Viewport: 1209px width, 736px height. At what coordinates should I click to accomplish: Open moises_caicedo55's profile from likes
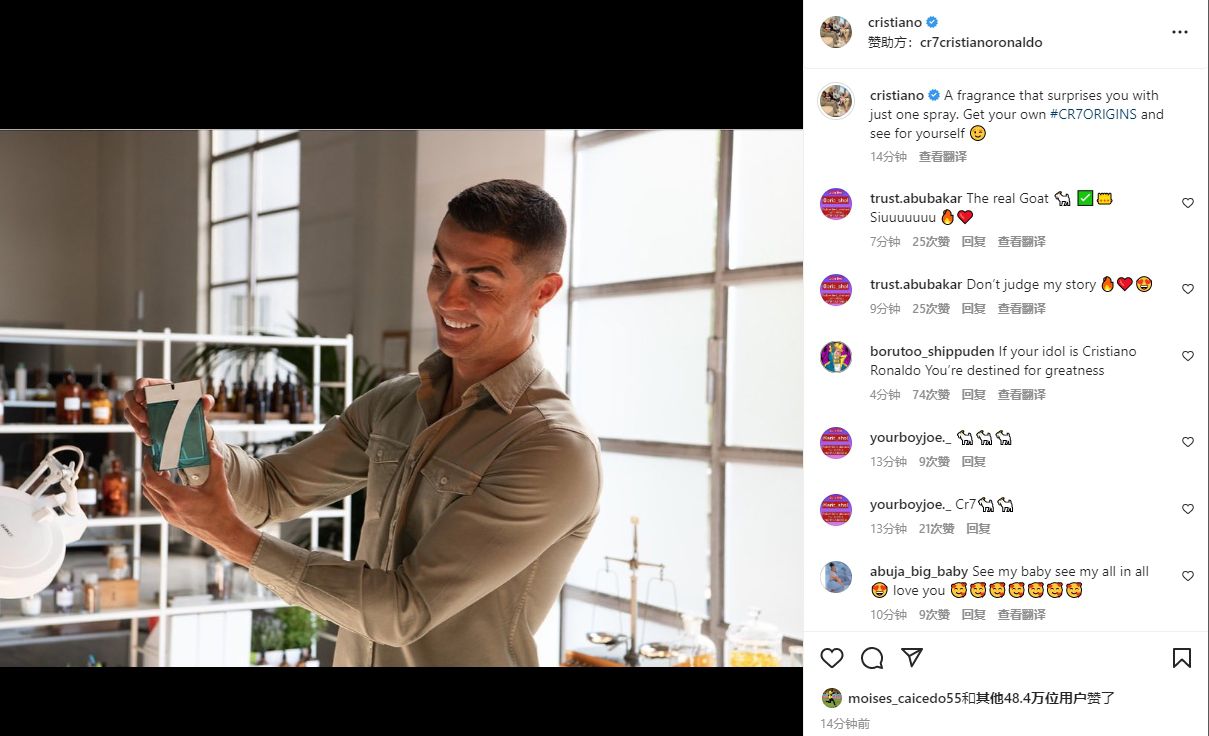click(x=904, y=698)
